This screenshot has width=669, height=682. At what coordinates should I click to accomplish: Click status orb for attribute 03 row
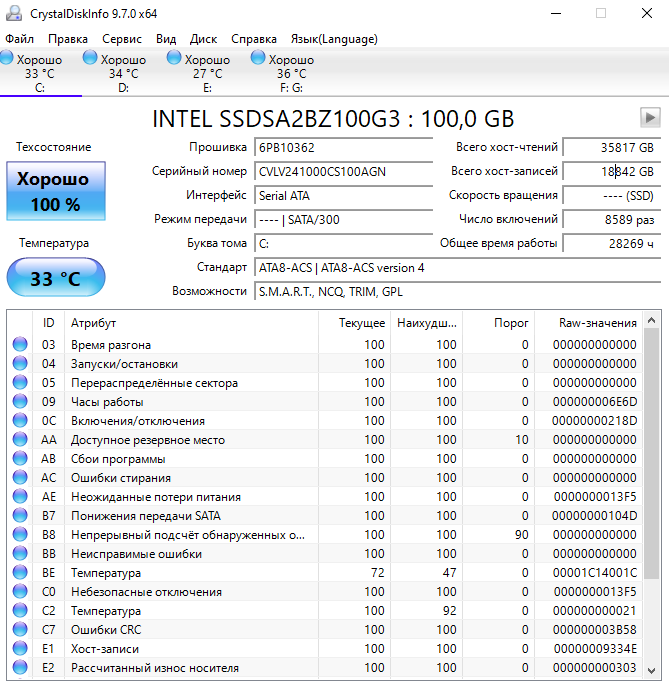pyautogui.click(x=20, y=345)
